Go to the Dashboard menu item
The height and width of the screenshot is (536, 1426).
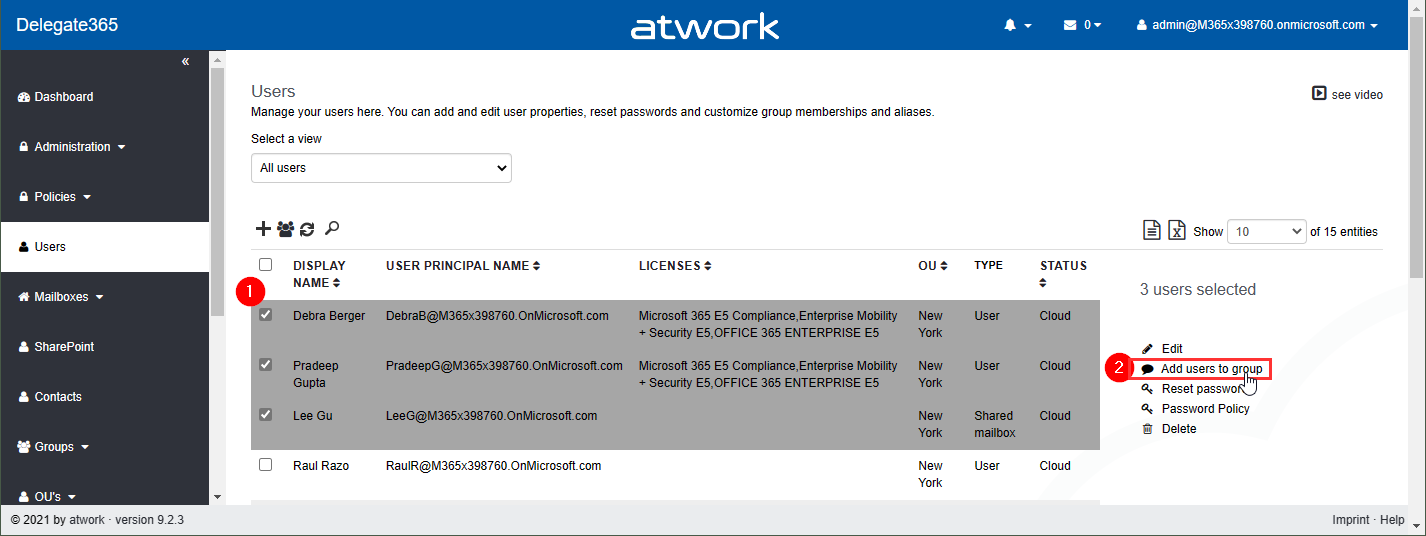[63, 97]
